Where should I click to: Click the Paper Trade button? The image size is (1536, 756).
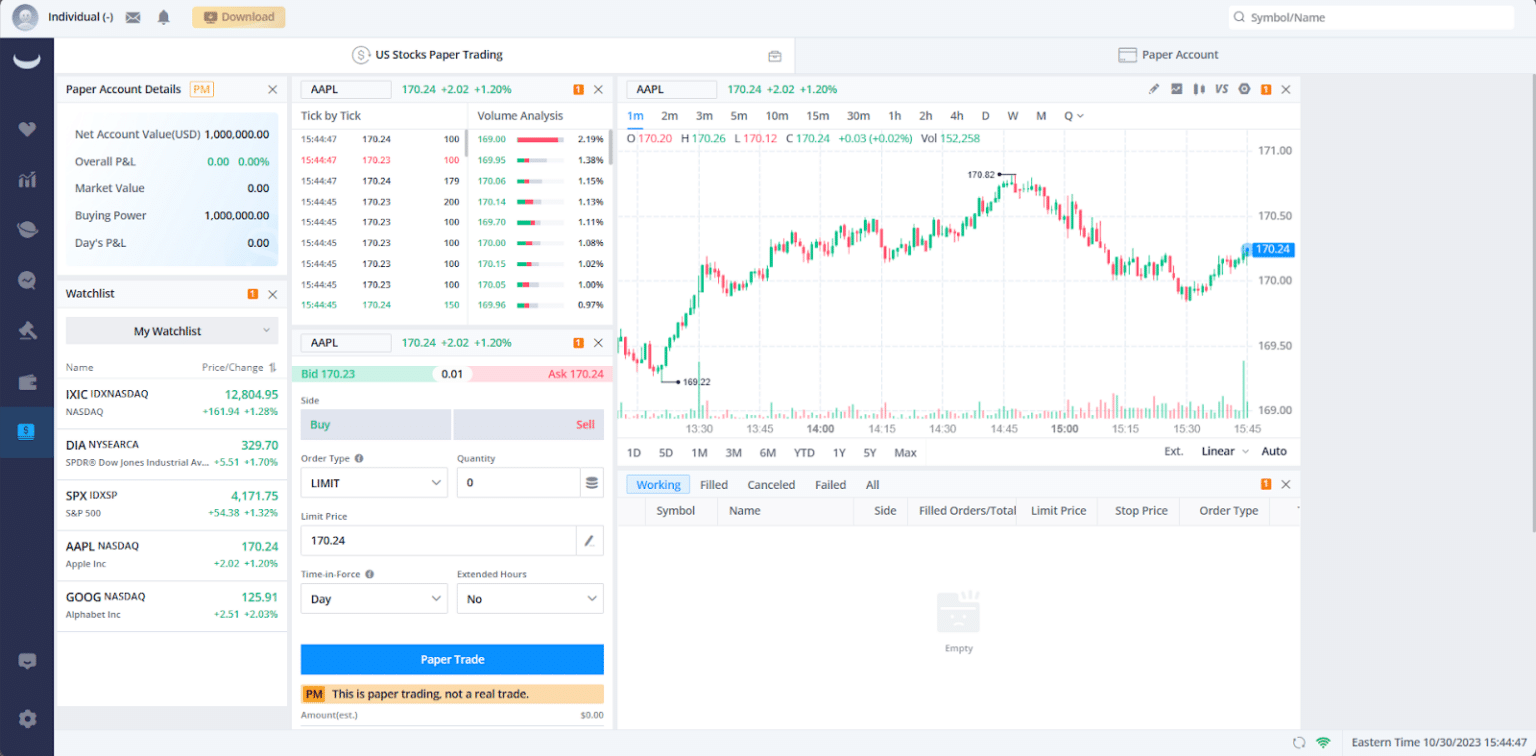[452, 659]
